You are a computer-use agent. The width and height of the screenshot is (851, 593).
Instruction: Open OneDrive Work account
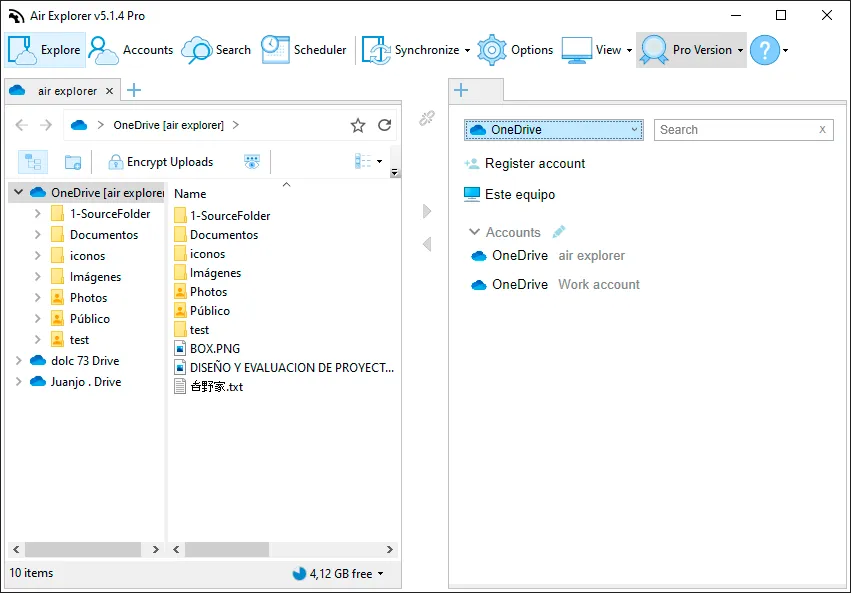click(555, 284)
